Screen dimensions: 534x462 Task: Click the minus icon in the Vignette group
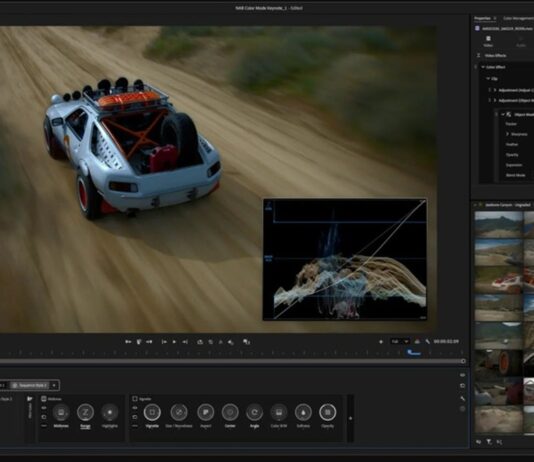(x=135, y=426)
